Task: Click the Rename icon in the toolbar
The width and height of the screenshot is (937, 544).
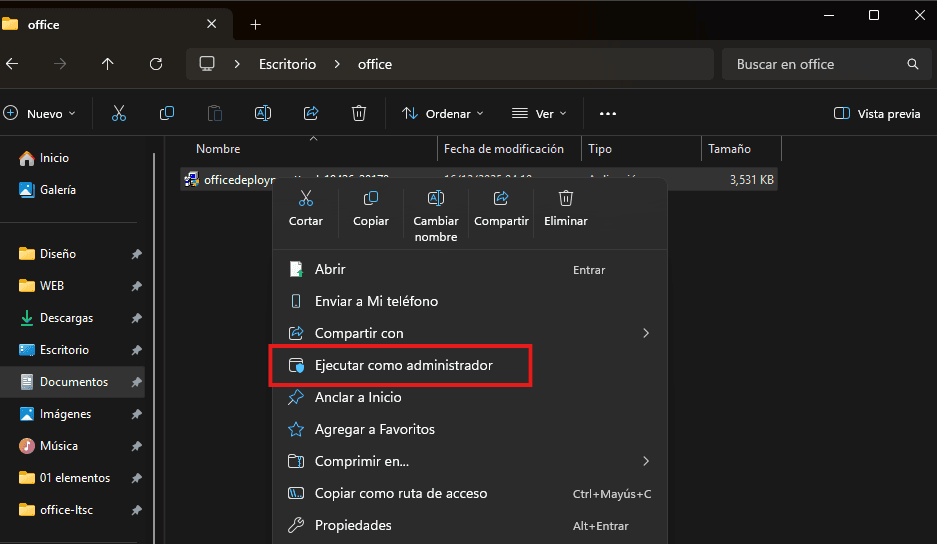Action: click(263, 114)
